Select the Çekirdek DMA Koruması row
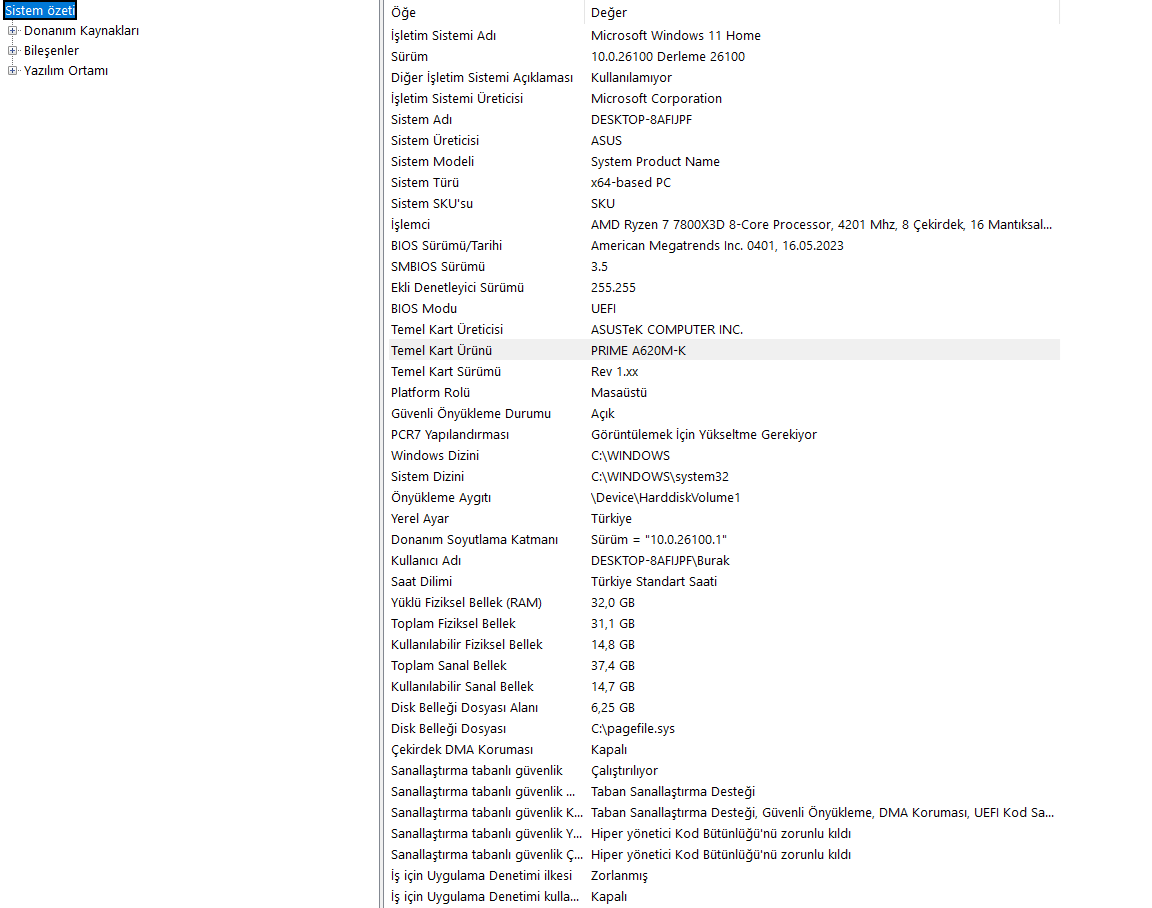Screen dimensions: 1152x908 (724, 750)
